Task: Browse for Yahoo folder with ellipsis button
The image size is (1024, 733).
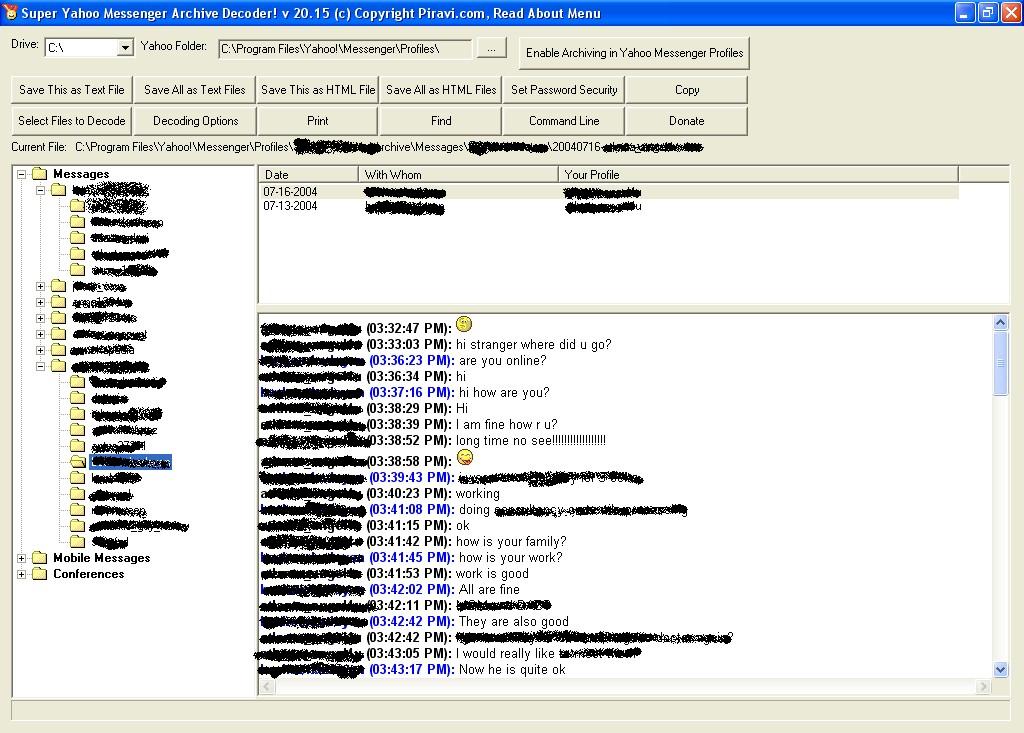Action: 491,48
